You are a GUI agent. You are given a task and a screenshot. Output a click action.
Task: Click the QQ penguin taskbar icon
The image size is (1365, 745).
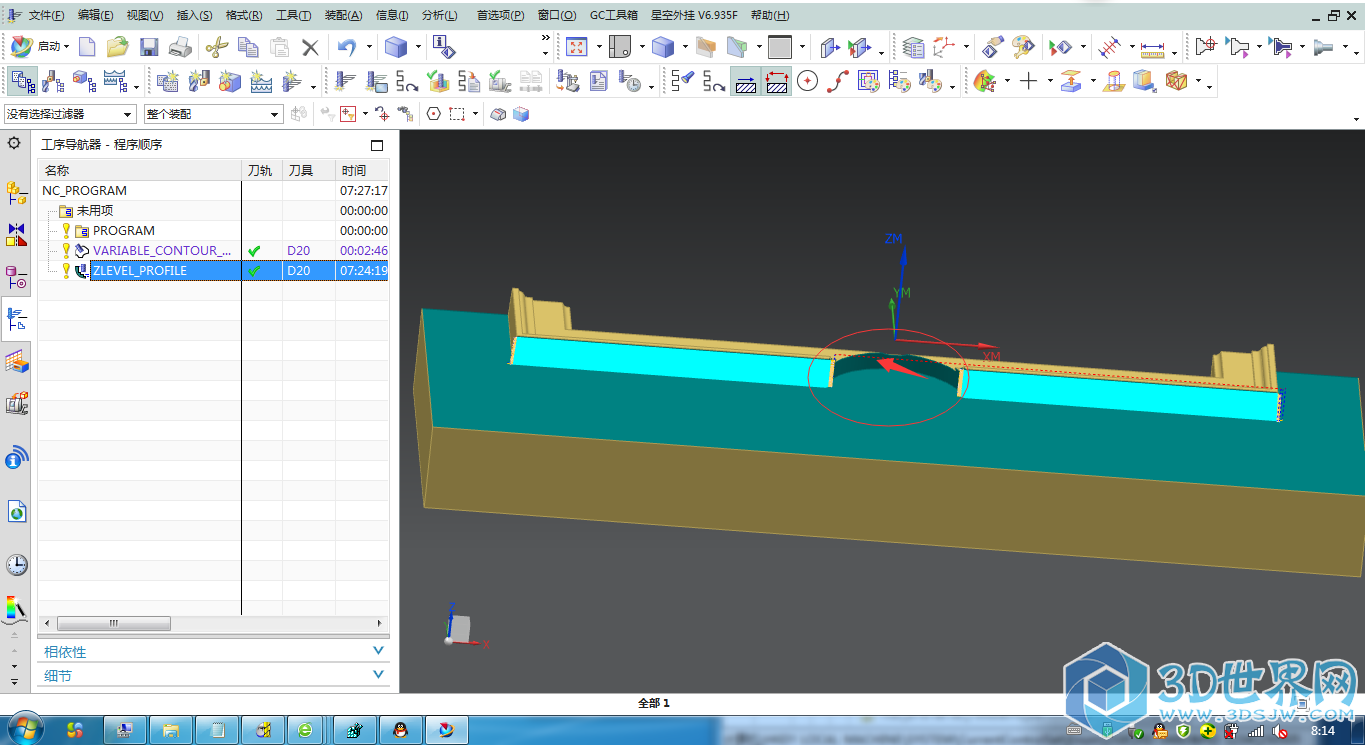click(x=400, y=731)
